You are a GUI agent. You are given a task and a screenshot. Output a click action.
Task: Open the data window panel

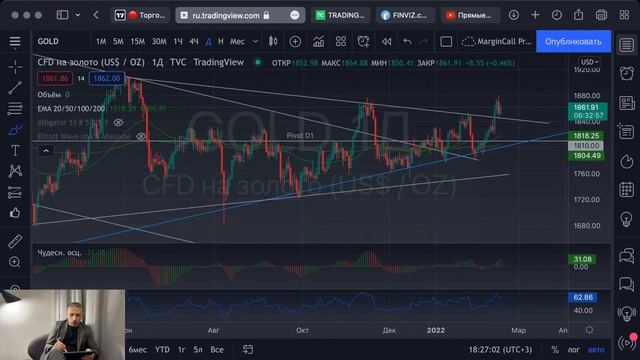[x=627, y=132]
